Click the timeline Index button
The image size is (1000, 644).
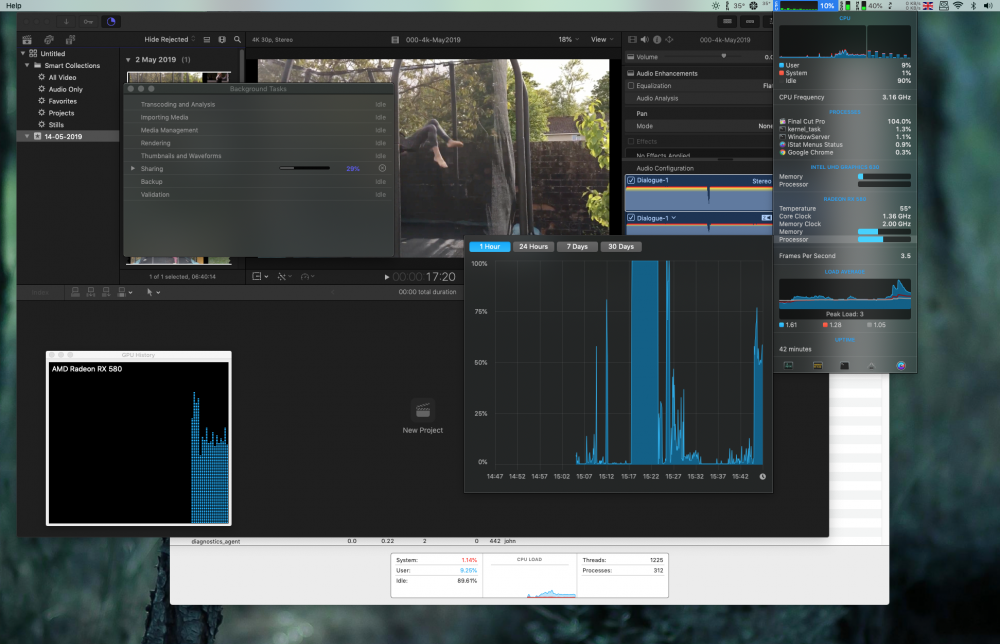[x=40, y=292]
